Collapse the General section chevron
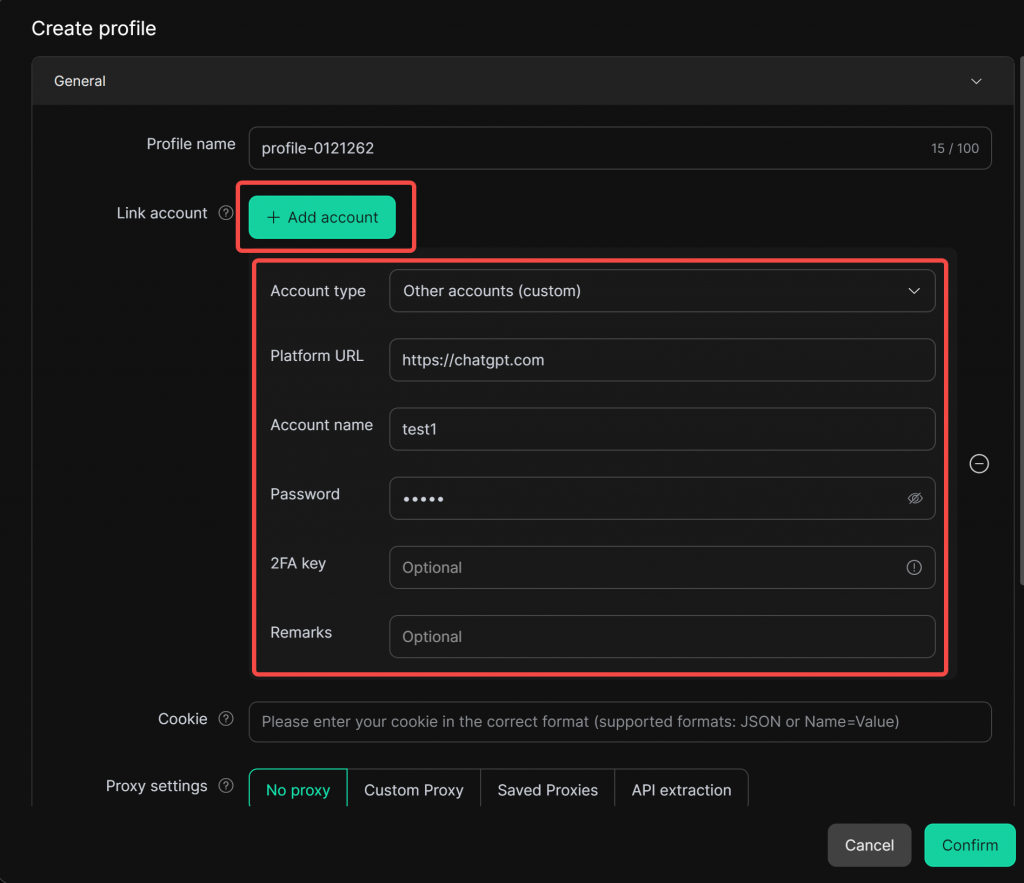 coord(976,81)
